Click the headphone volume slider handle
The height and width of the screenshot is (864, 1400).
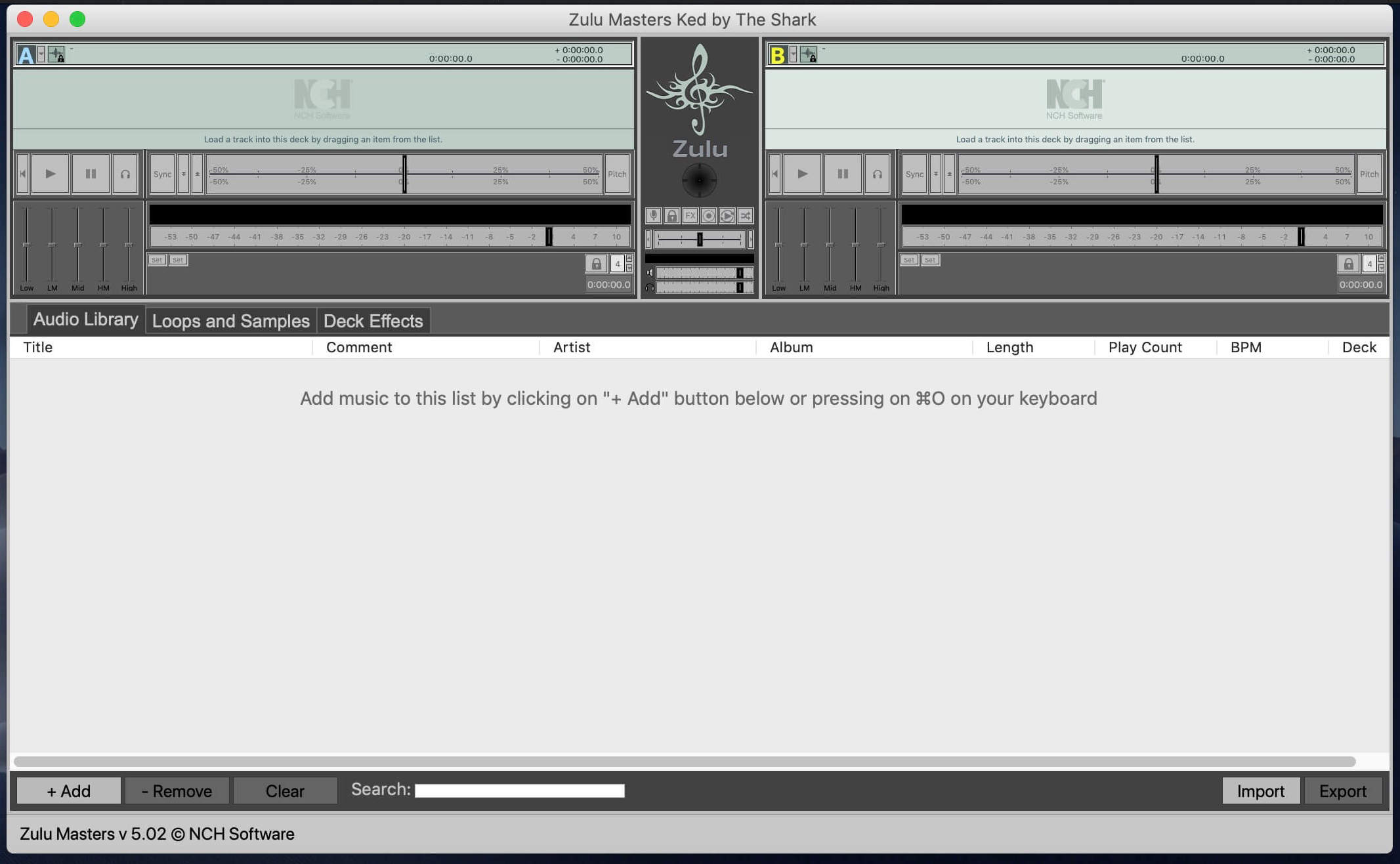coord(740,287)
